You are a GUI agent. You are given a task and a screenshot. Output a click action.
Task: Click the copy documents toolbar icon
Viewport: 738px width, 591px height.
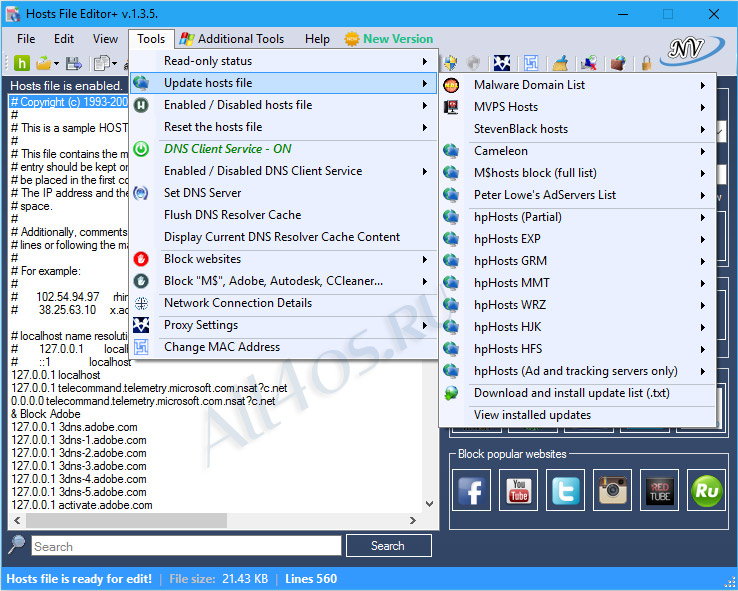pyautogui.click(x=102, y=63)
